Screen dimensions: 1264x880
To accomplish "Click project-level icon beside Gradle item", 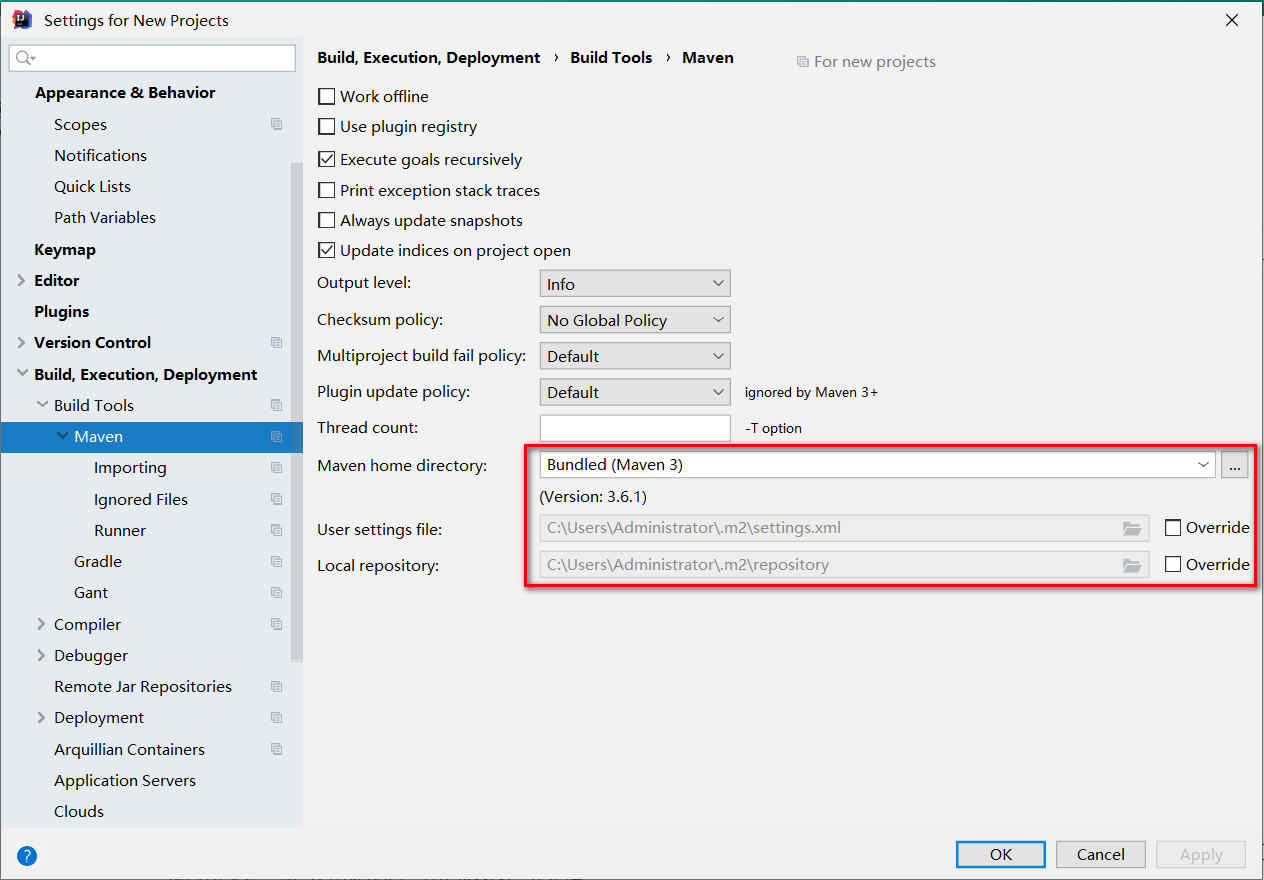I will tap(277, 561).
